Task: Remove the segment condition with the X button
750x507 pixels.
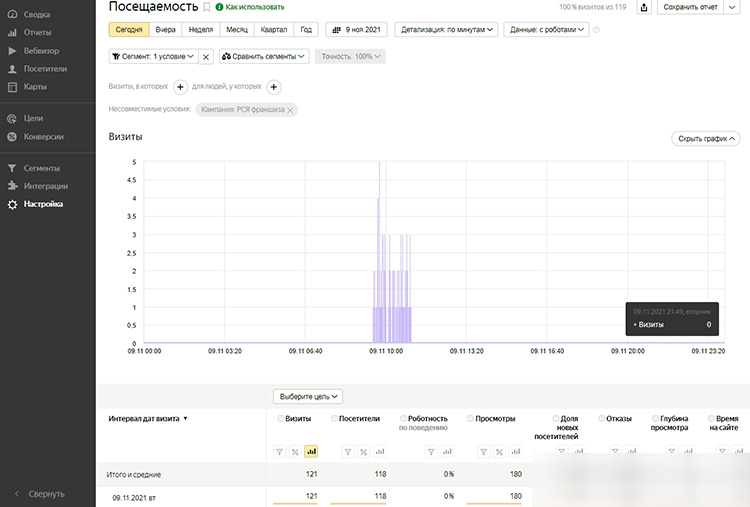Action: (206, 57)
